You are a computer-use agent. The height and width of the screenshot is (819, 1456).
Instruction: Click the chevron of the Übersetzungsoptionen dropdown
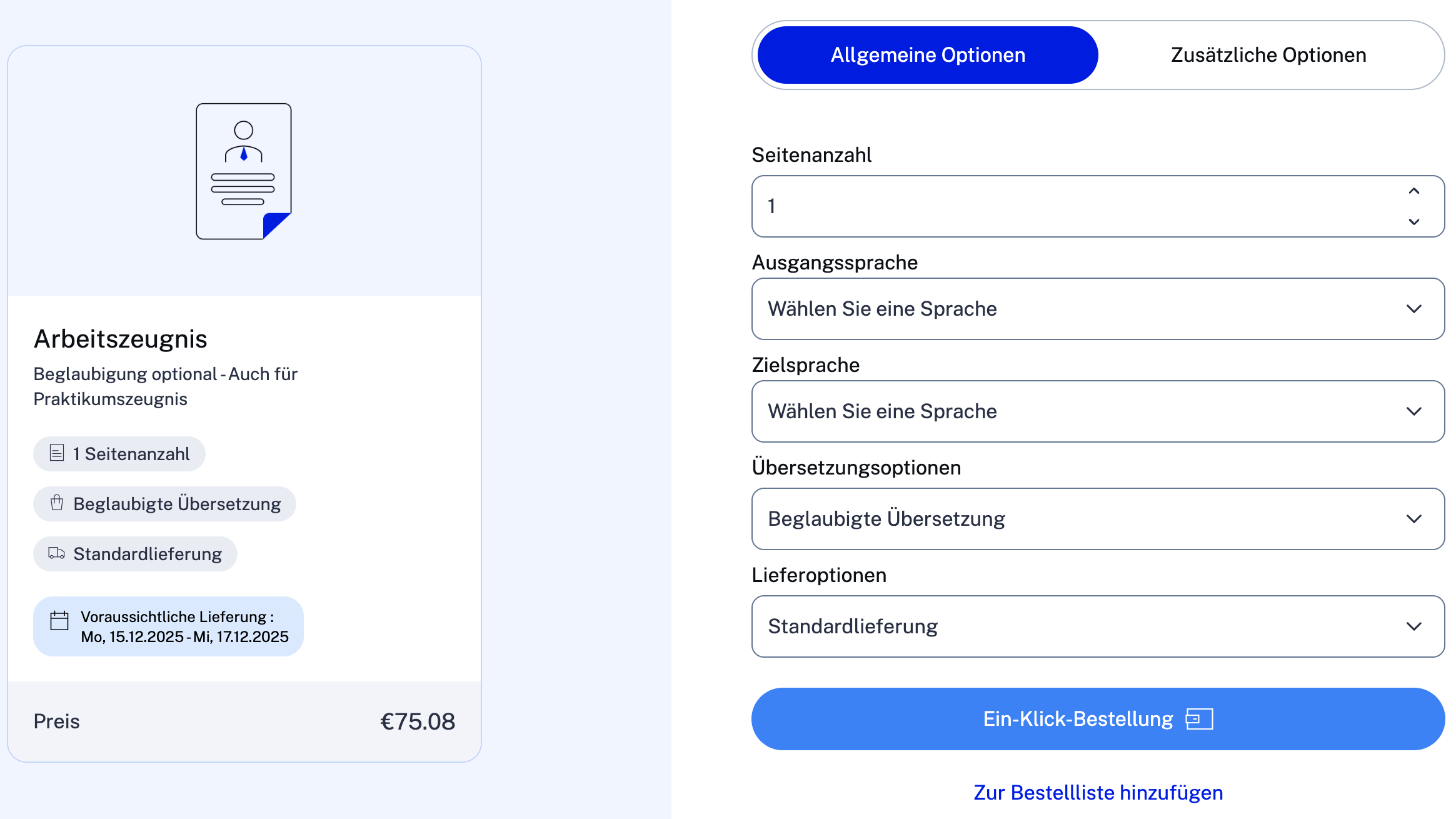[1415, 519]
